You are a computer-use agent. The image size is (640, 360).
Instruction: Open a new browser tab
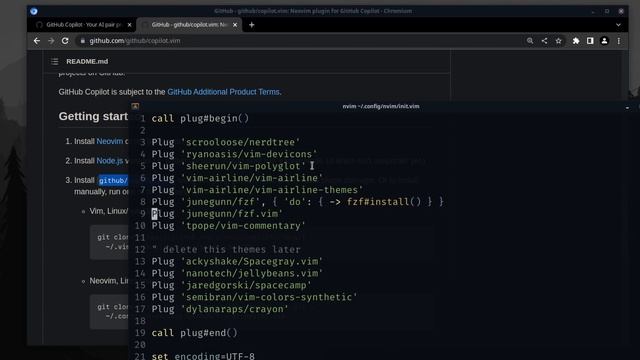point(251,25)
